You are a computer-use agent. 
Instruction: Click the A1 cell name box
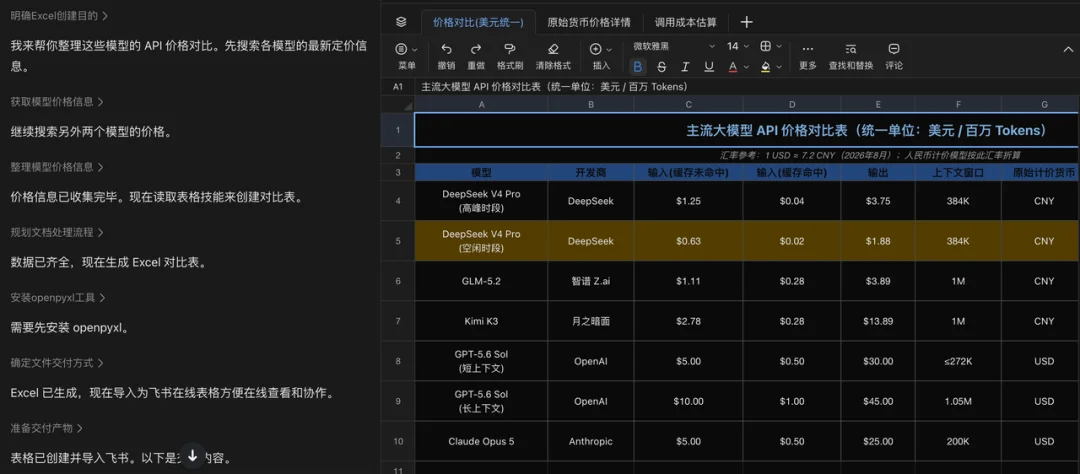397,87
